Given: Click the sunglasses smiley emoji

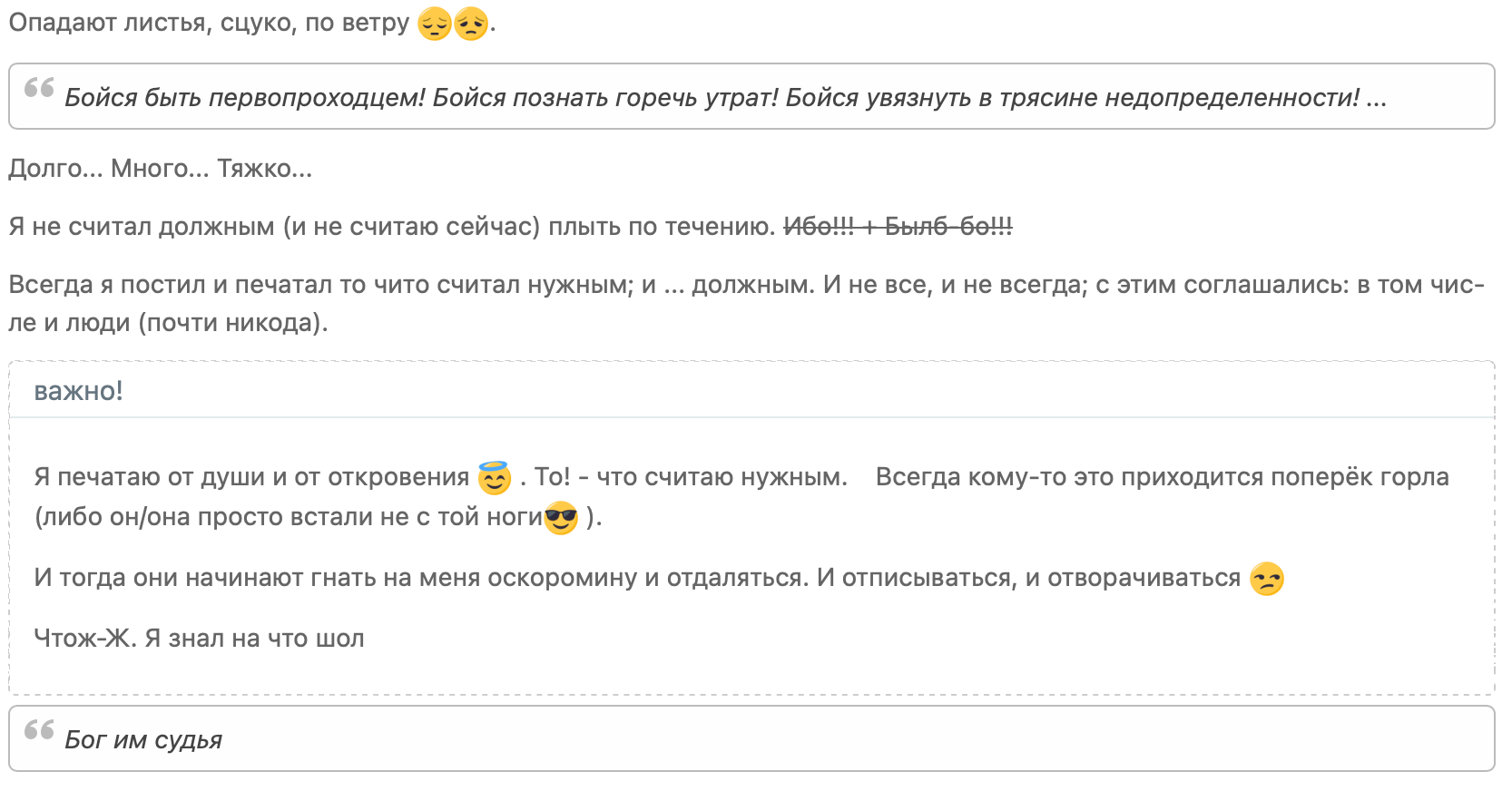Looking at the screenshot, I should 561,518.
